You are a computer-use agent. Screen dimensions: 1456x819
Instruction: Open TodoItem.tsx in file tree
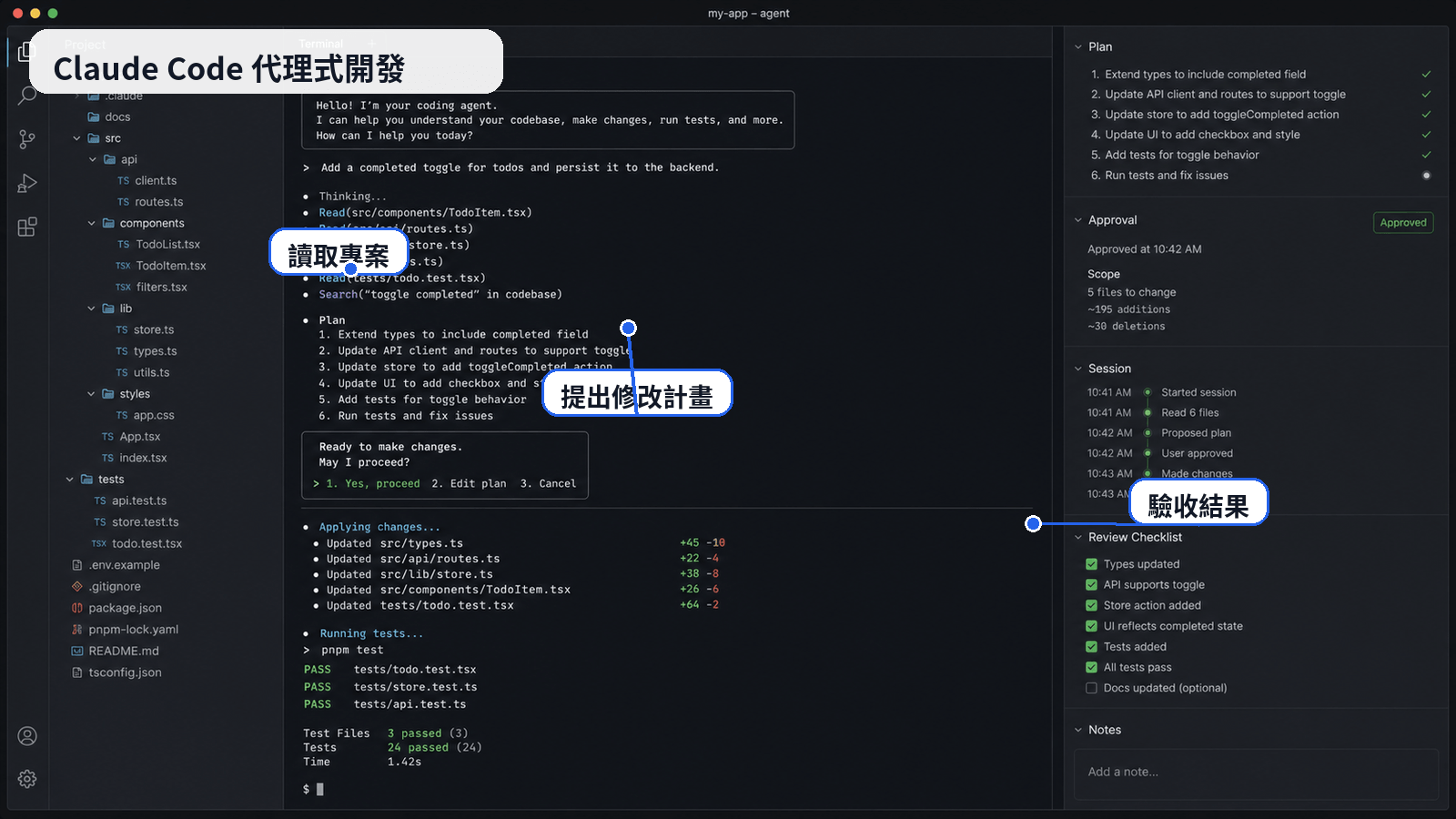[171, 266]
